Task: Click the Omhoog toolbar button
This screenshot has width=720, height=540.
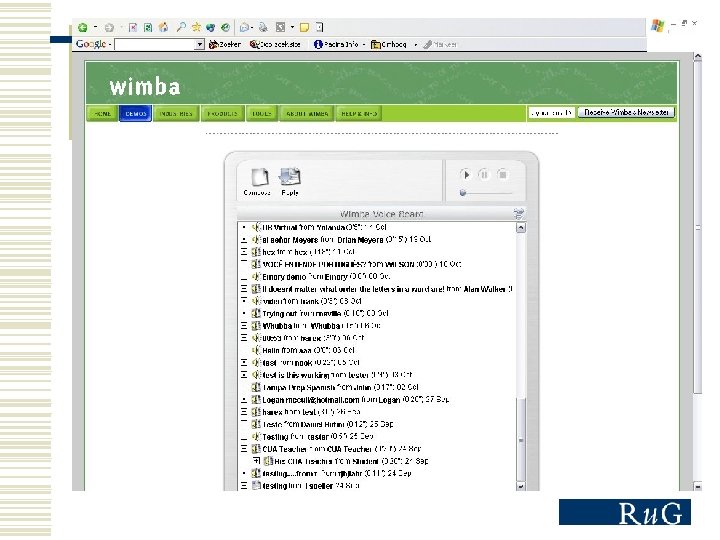Action: [388, 45]
